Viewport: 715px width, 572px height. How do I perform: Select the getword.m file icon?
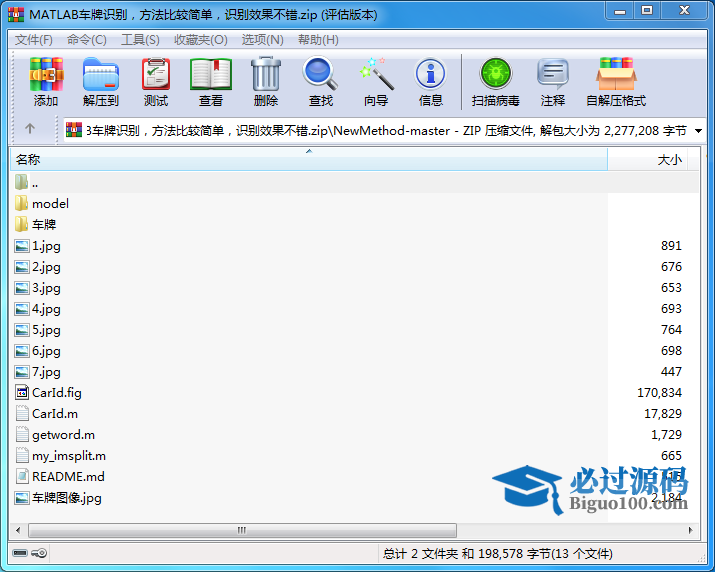[21, 434]
